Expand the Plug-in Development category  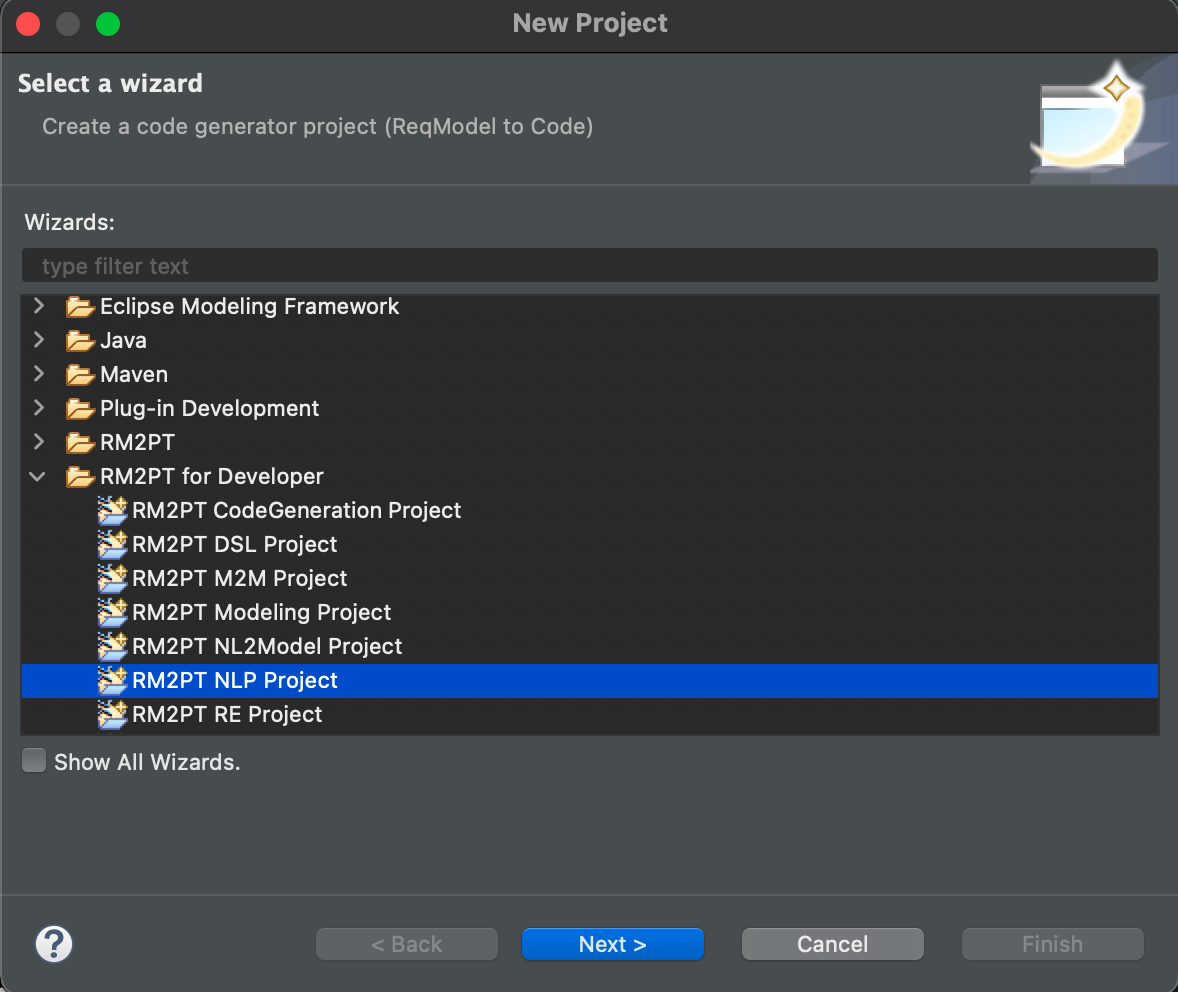[39, 407]
